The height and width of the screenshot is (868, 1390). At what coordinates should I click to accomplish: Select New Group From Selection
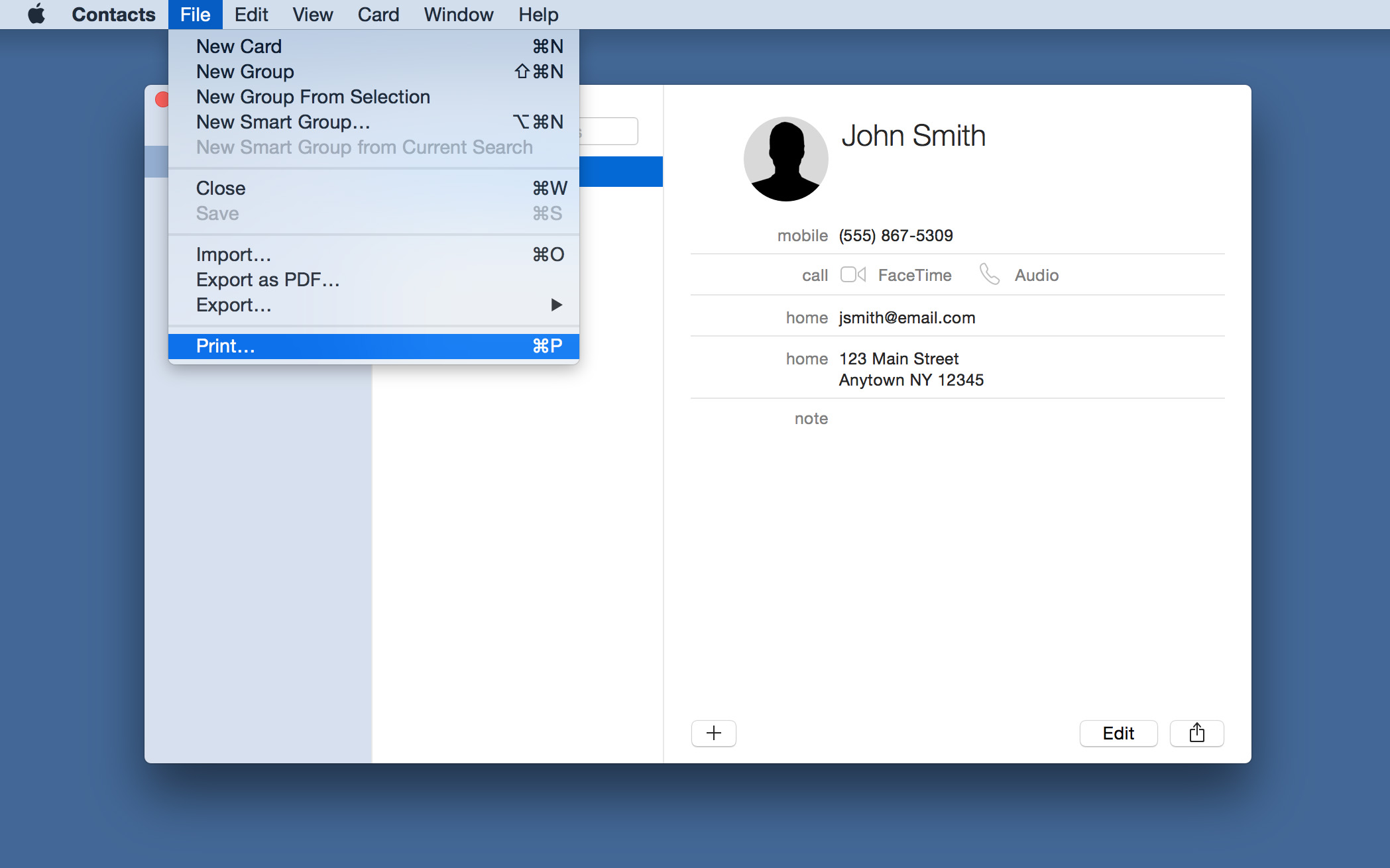pos(374,97)
